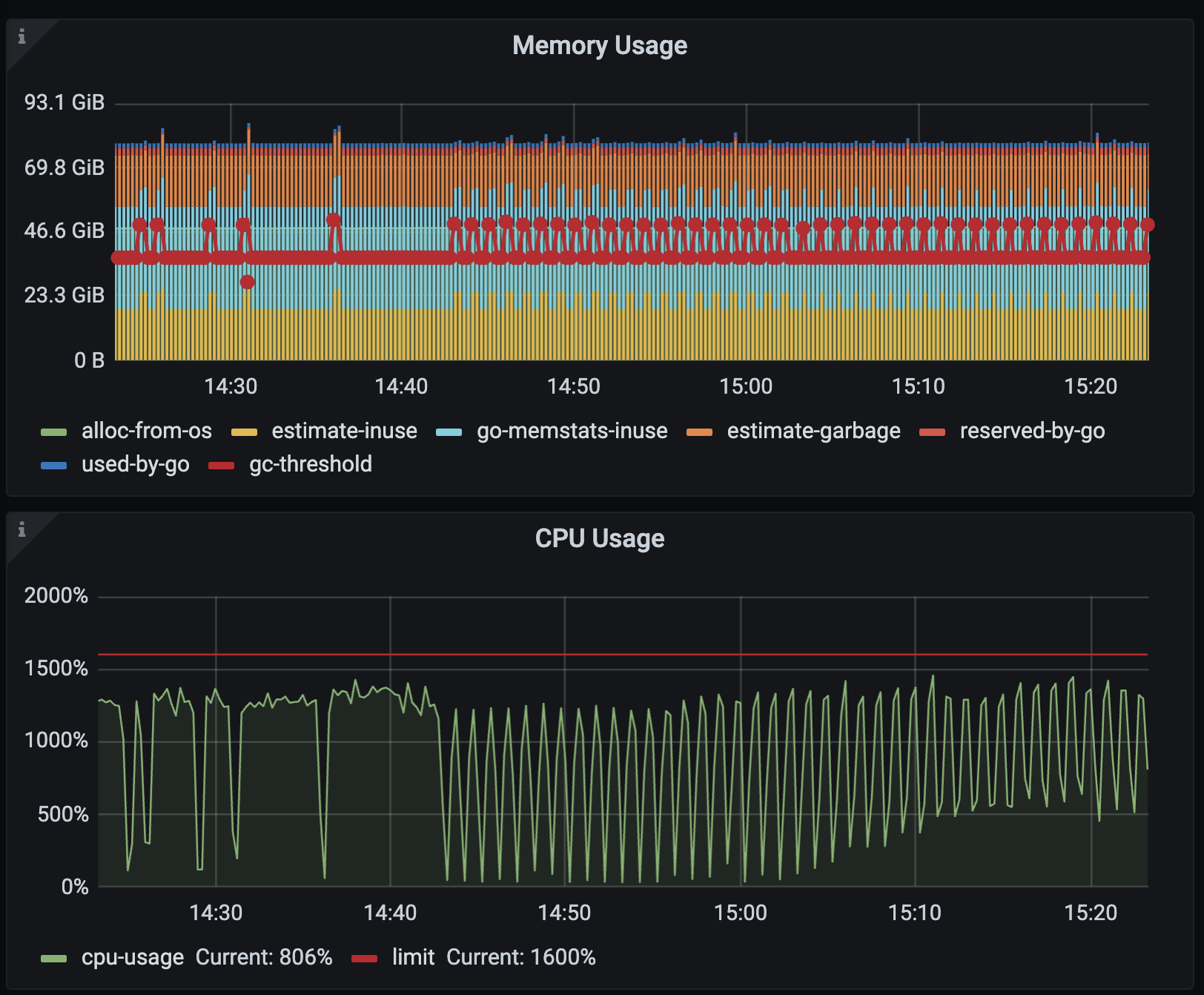The image size is (1204, 995).
Task: Click the used-by-go legend label
Action: click(x=135, y=464)
